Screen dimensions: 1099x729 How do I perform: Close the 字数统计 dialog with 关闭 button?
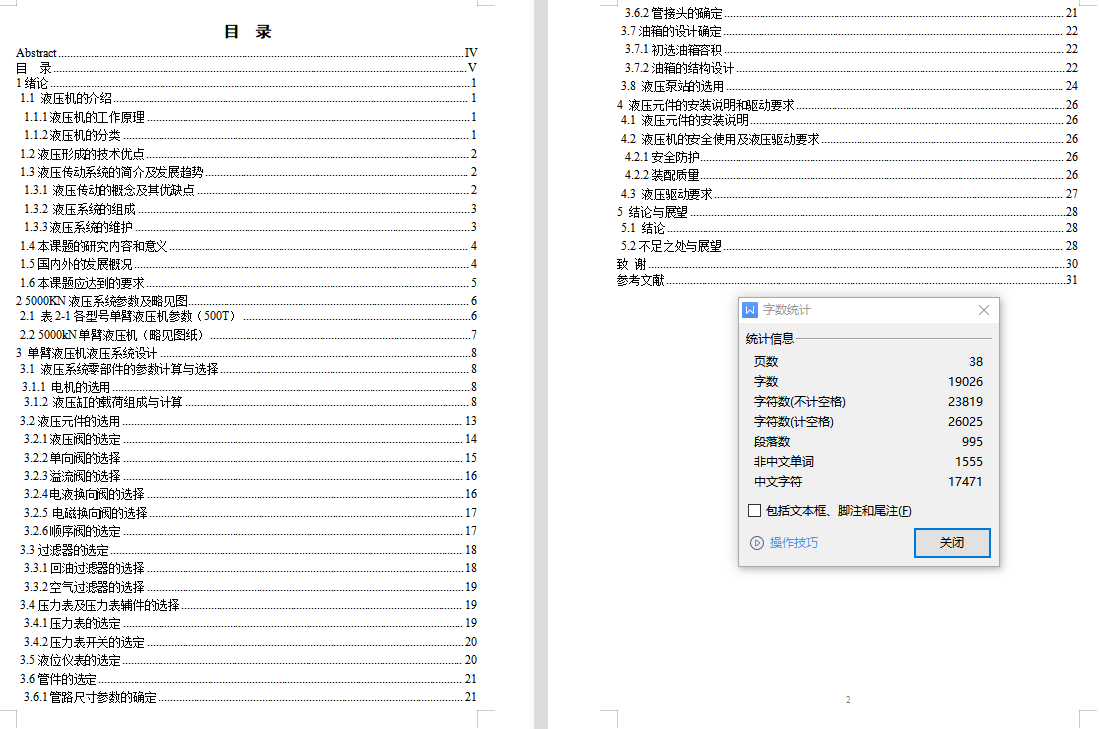[x=952, y=543]
